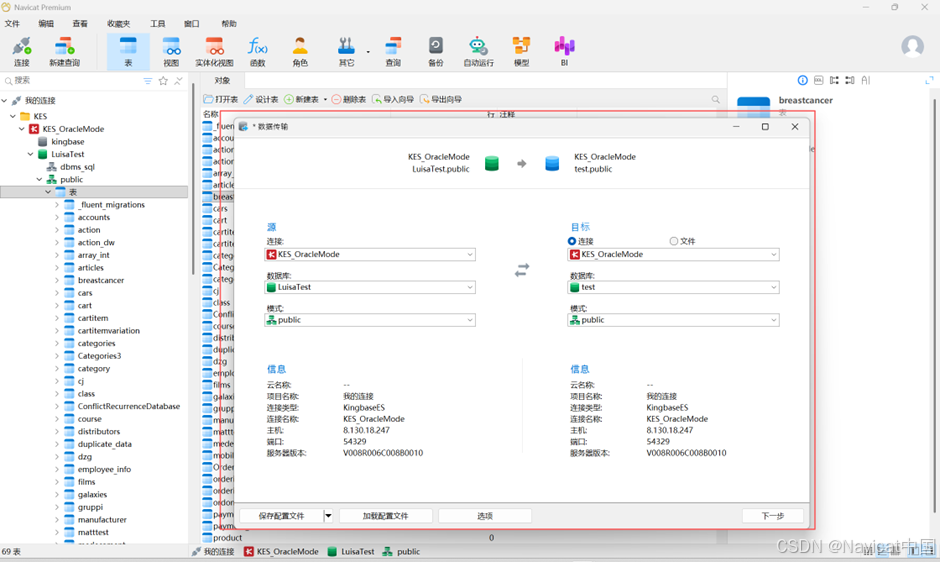Open source connection KES_OracleMode dropdown
The width and height of the screenshot is (940, 562).
[x=370, y=254]
